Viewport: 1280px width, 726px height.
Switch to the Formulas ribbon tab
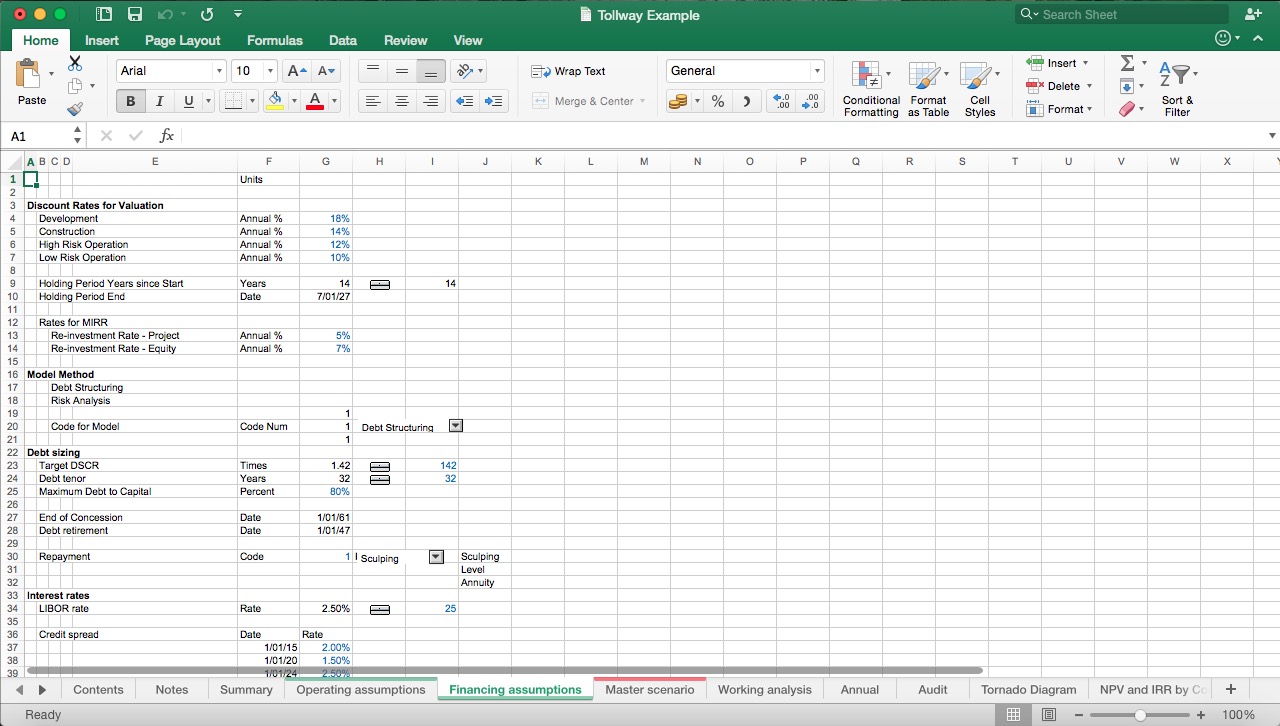click(274, 40)
